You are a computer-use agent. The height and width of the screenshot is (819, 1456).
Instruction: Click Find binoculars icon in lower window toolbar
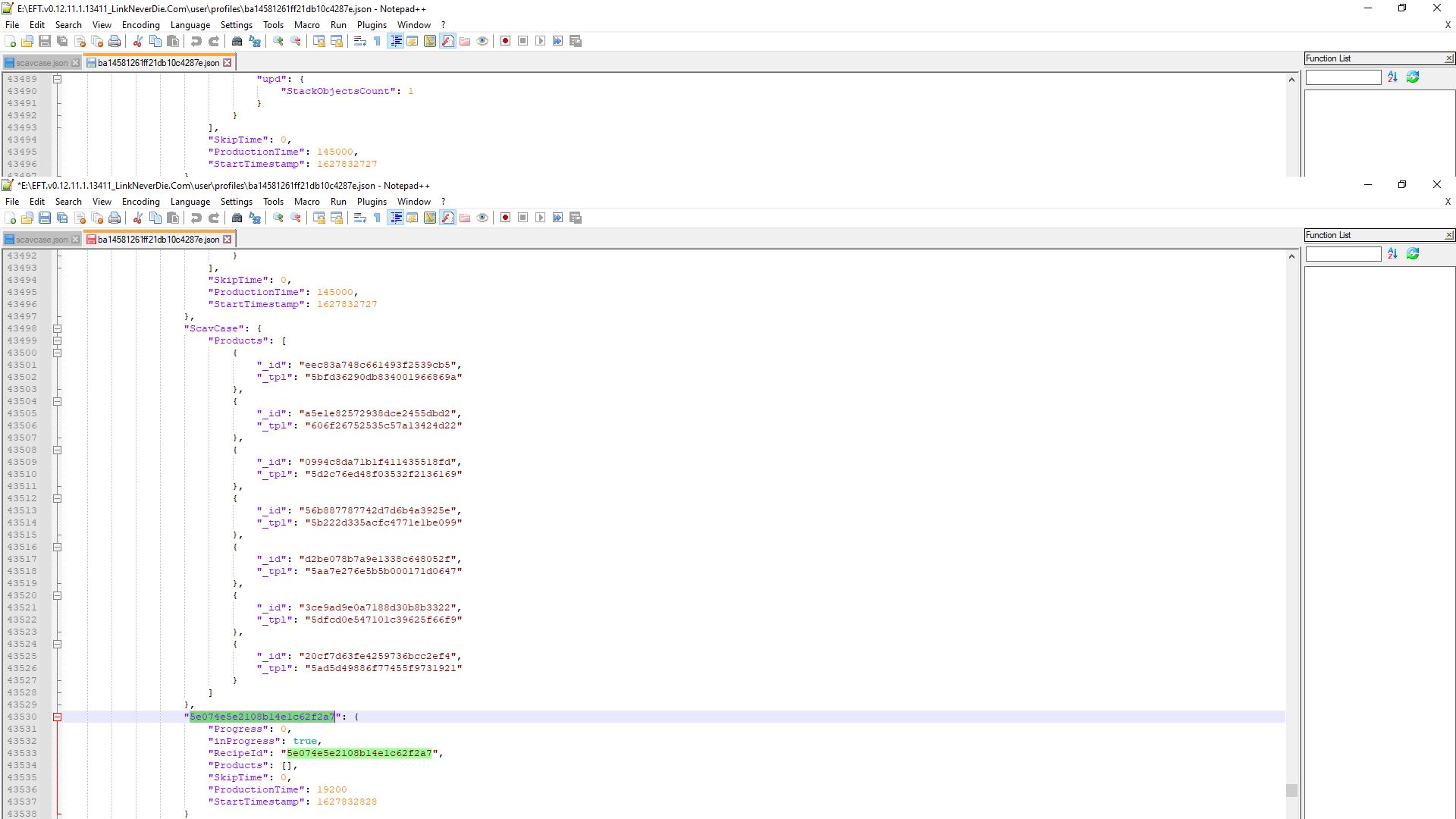click(x=237, y=218)
